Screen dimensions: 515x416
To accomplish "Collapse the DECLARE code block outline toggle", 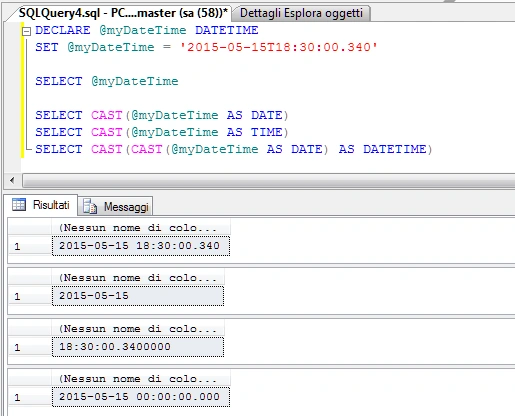I will tap(26, 31).
